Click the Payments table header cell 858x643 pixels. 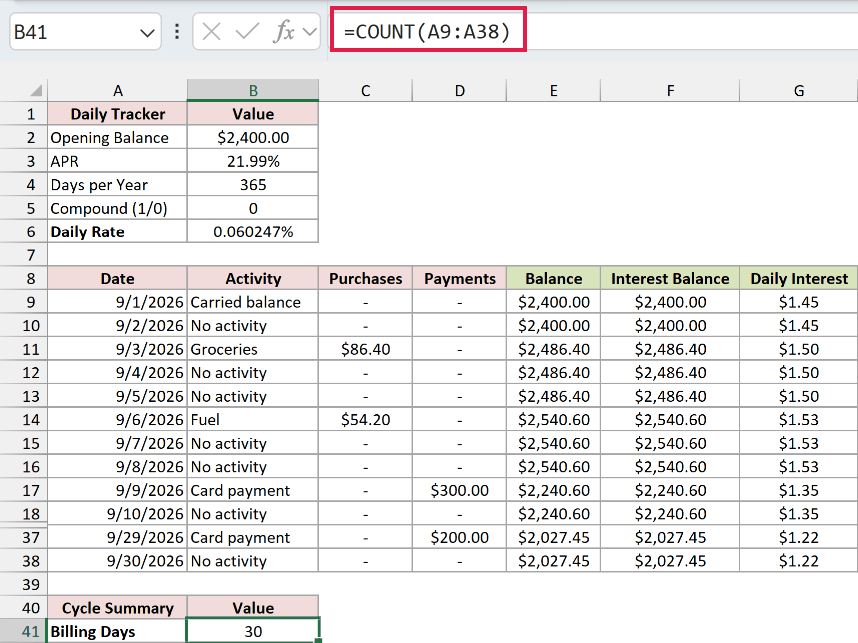(460, 279)
